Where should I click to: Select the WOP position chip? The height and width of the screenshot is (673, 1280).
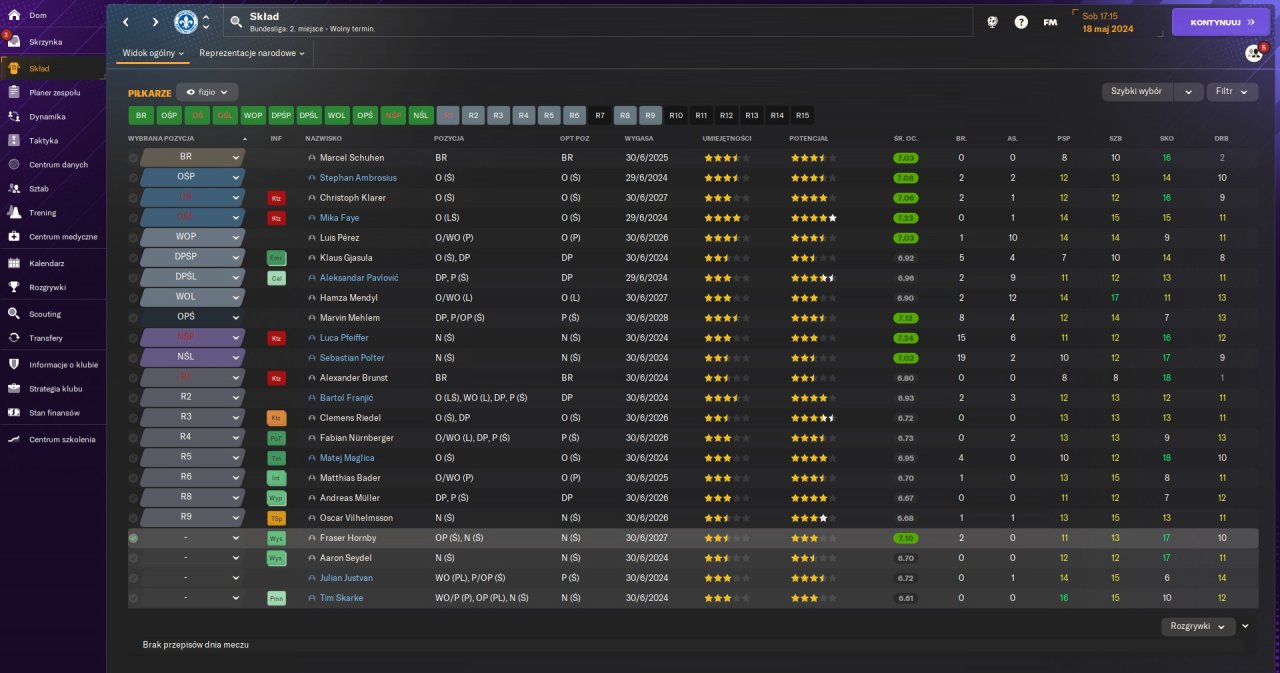pyautogui.click(x=253, y=115)
